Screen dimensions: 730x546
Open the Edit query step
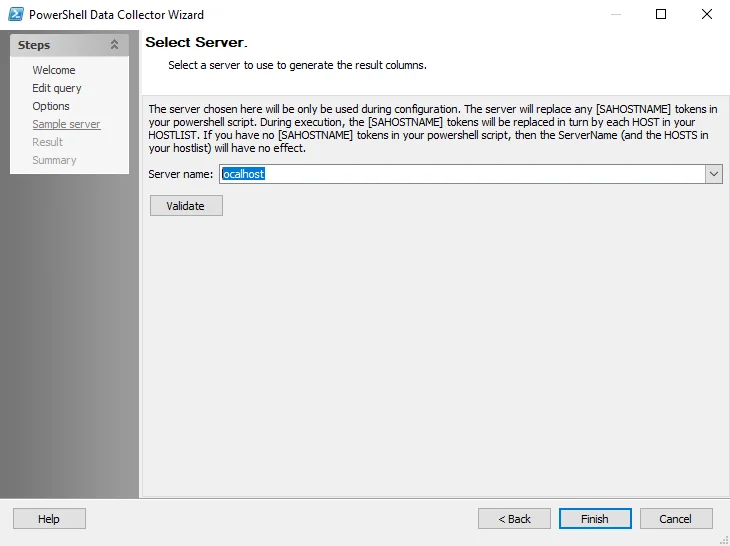coord(57,88)
